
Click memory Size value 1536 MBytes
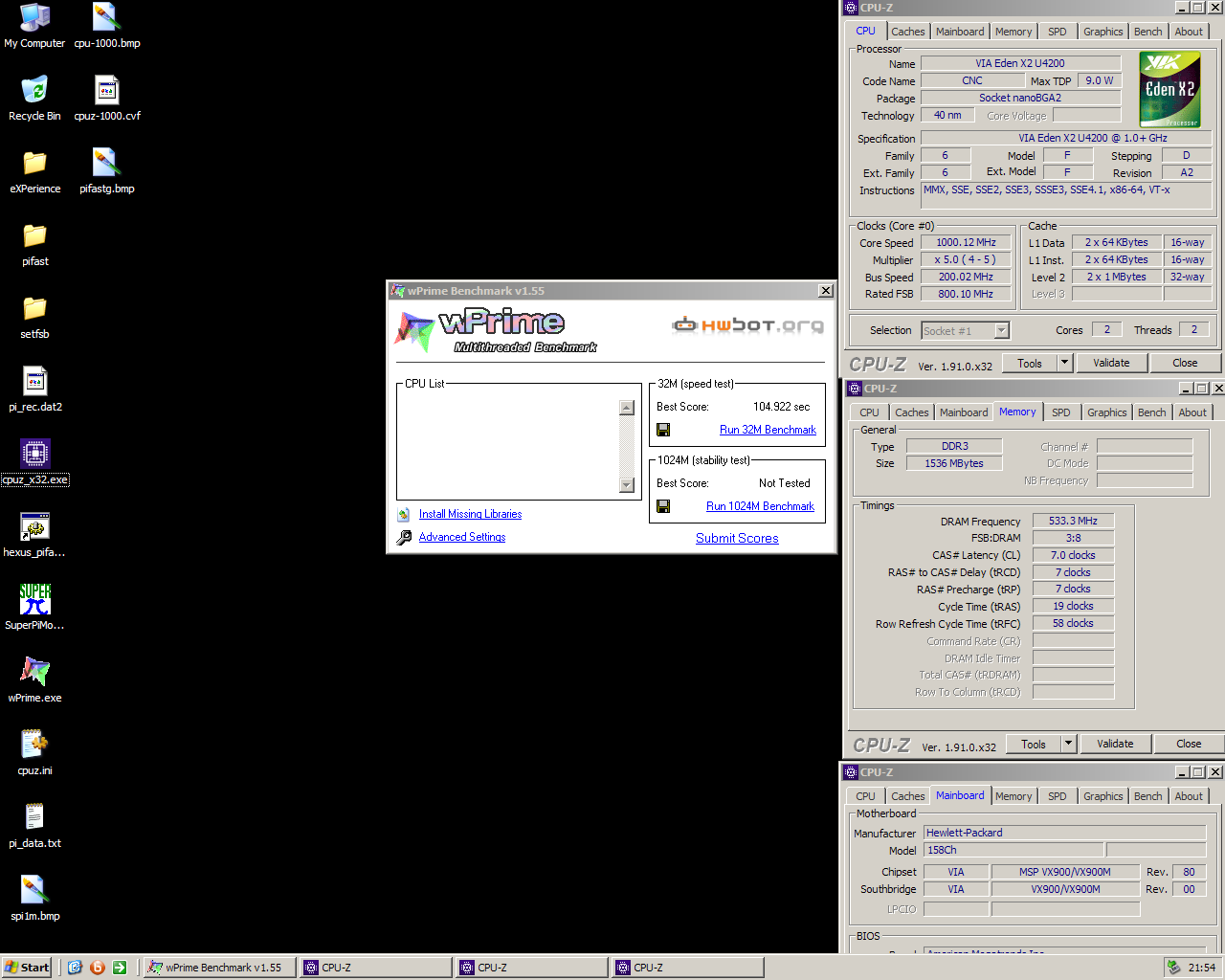click(x=954, y=463)
